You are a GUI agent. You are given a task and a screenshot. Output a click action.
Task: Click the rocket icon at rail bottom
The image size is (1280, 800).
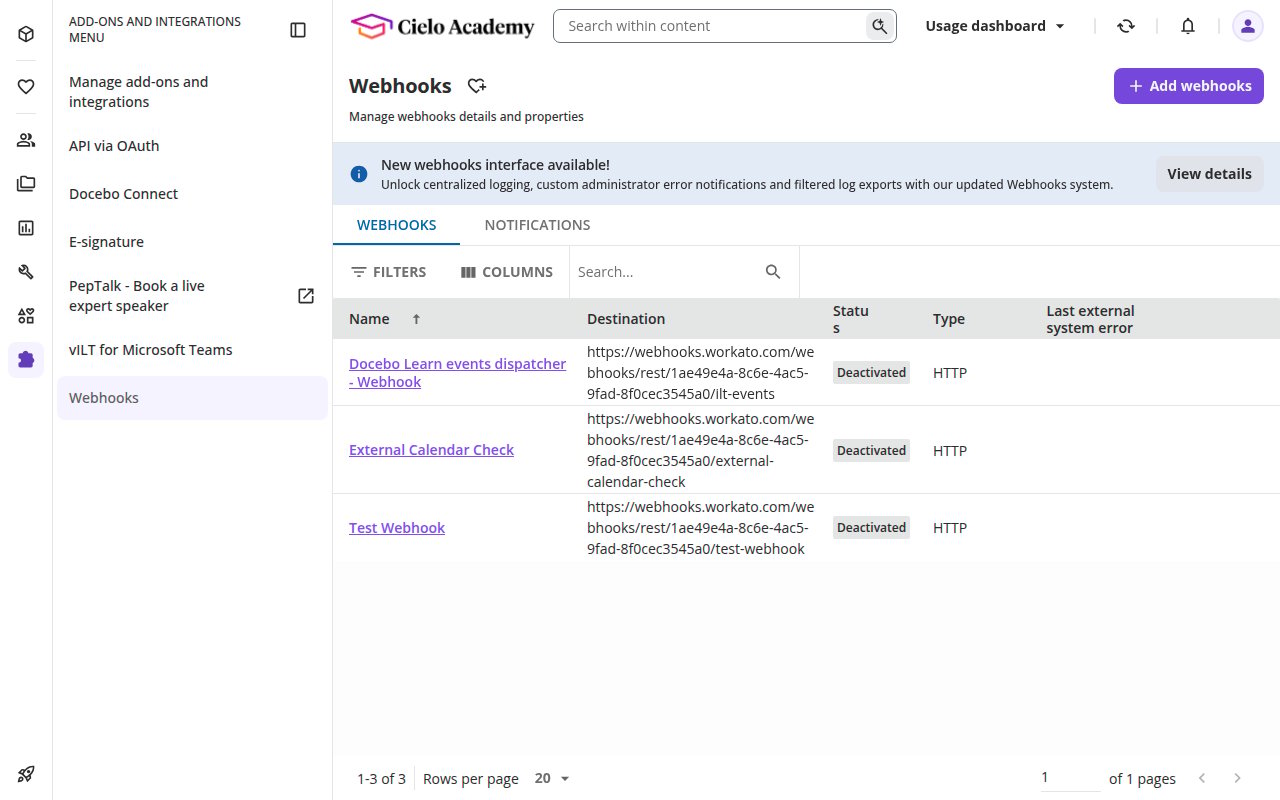click(26, 774)
